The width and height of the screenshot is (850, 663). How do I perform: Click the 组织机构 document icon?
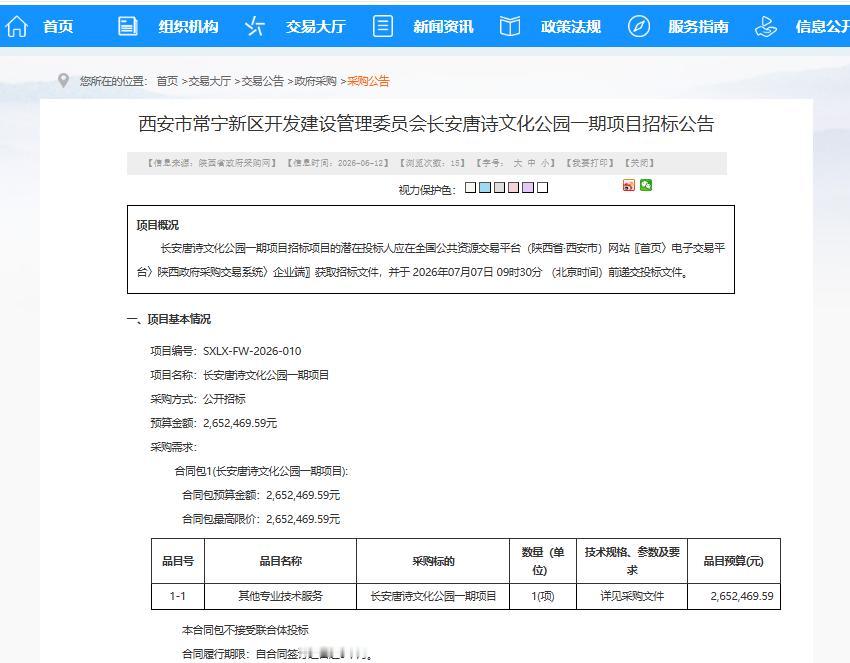(x=127, y=26)
